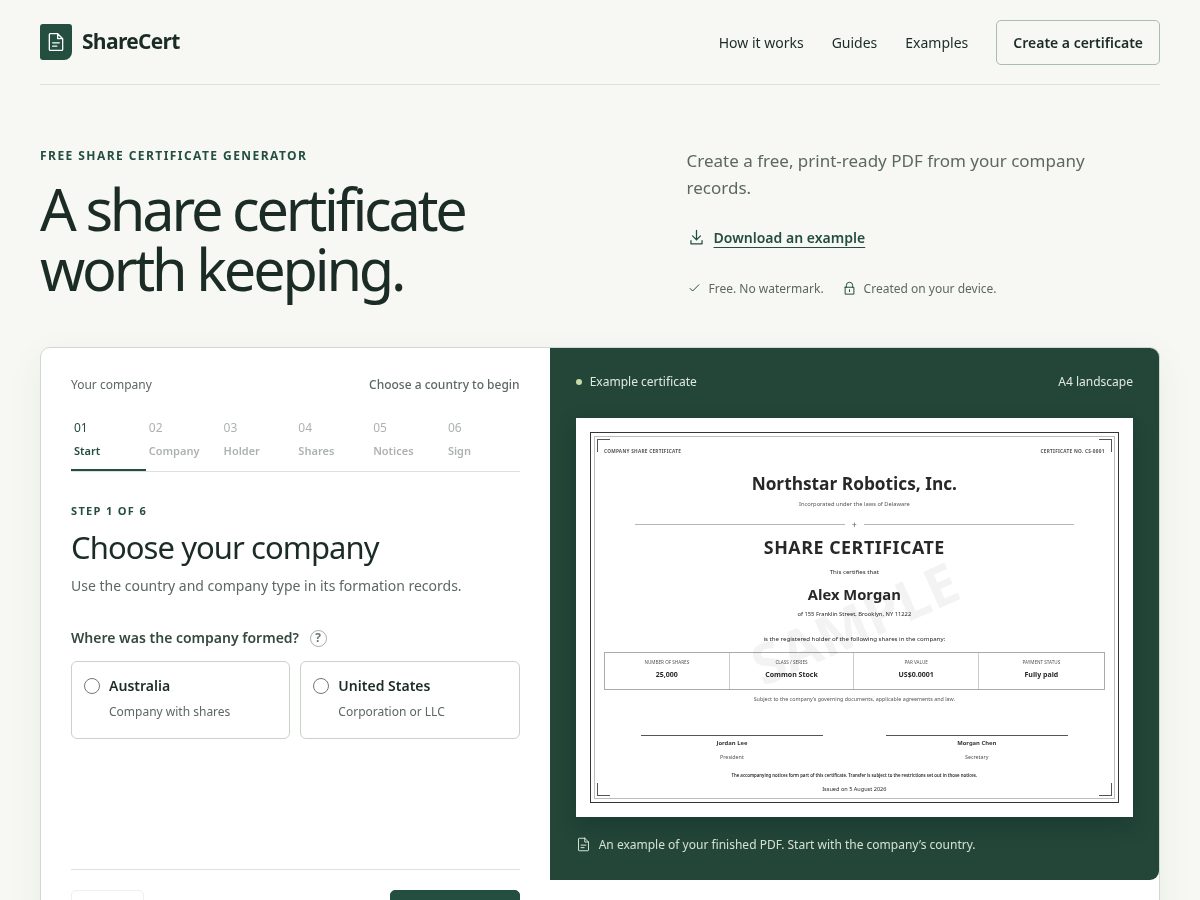Click the 'Choose a country to begin' text
Viewport: 1200px width, 900px height.
tap(444, 384)
